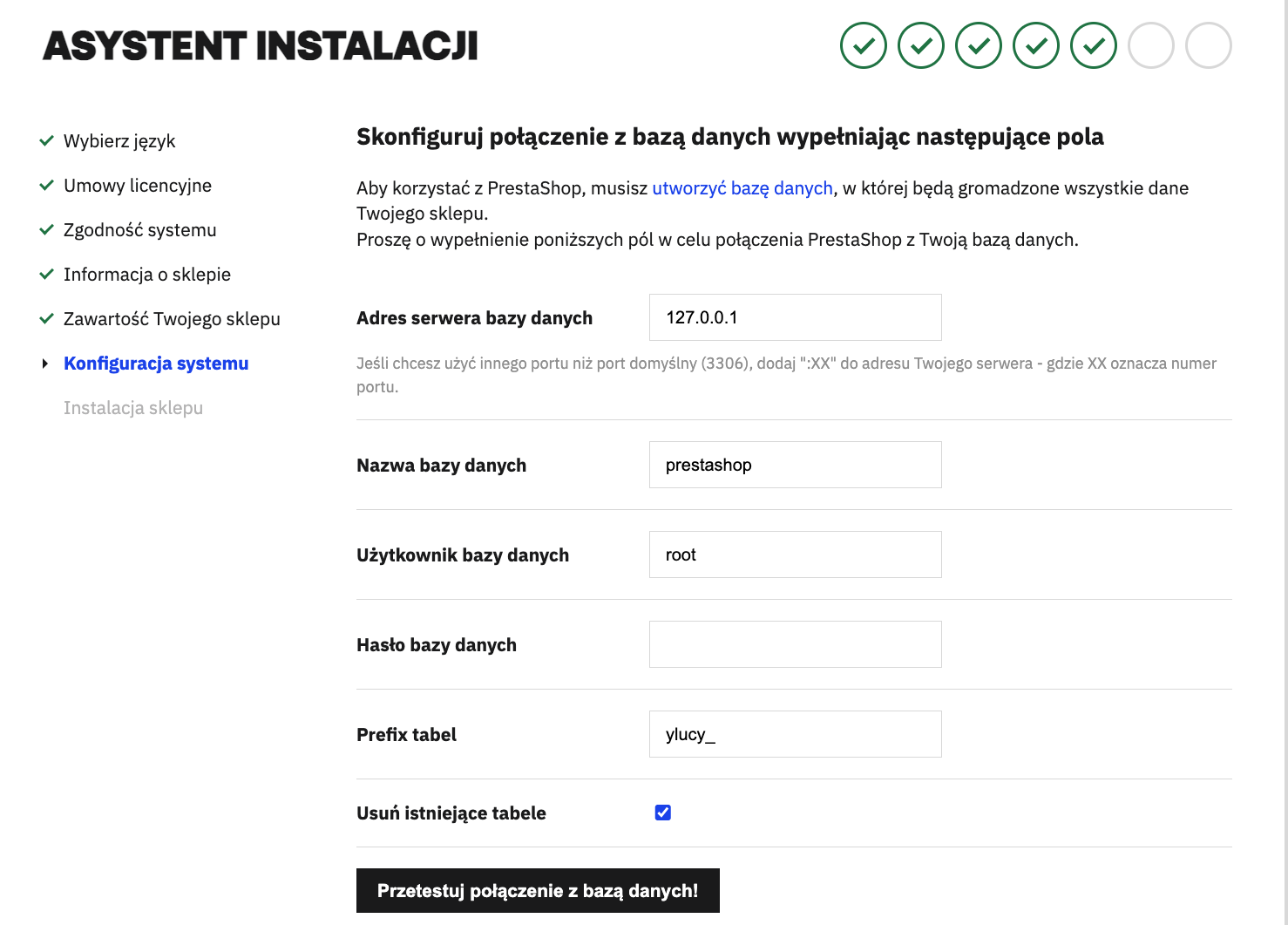Click the Nazwa bazy danych label

point(441,466)
